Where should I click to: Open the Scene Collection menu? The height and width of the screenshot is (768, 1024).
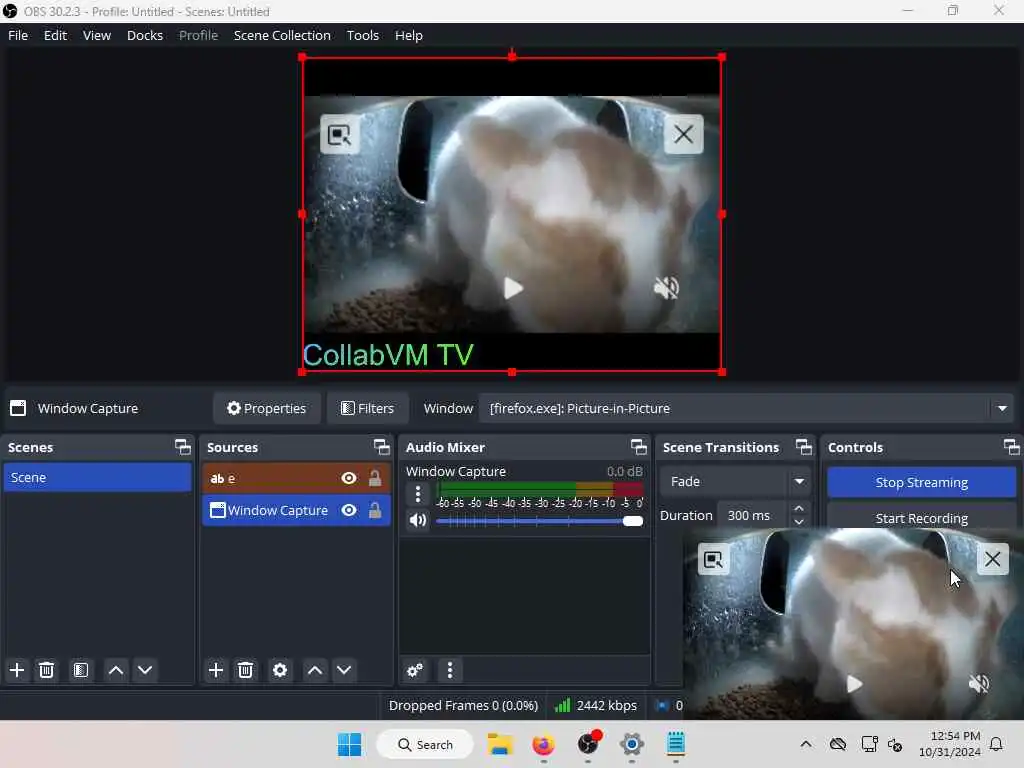pyautogui.click(x=282, y=35)
